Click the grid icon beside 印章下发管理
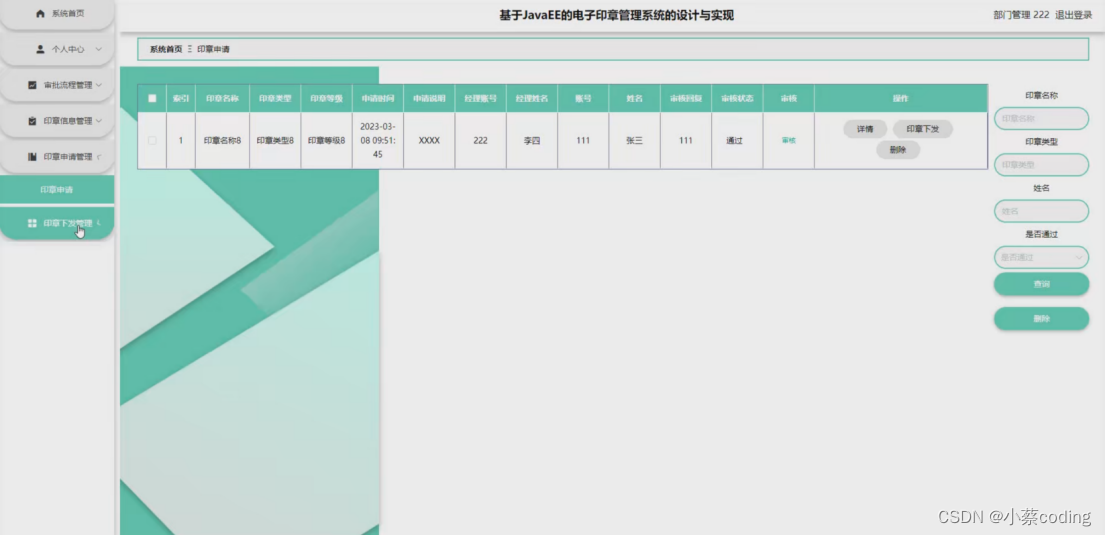This screenshot has width=1106, height=536. (x=32, y=224)
